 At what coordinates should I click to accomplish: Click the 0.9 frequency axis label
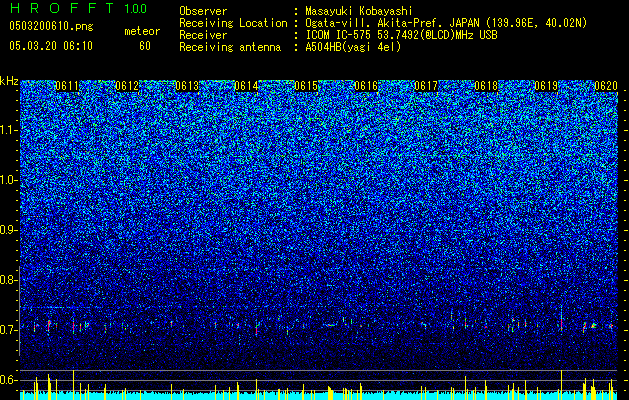pyautogui.click(x=8, y=230)
